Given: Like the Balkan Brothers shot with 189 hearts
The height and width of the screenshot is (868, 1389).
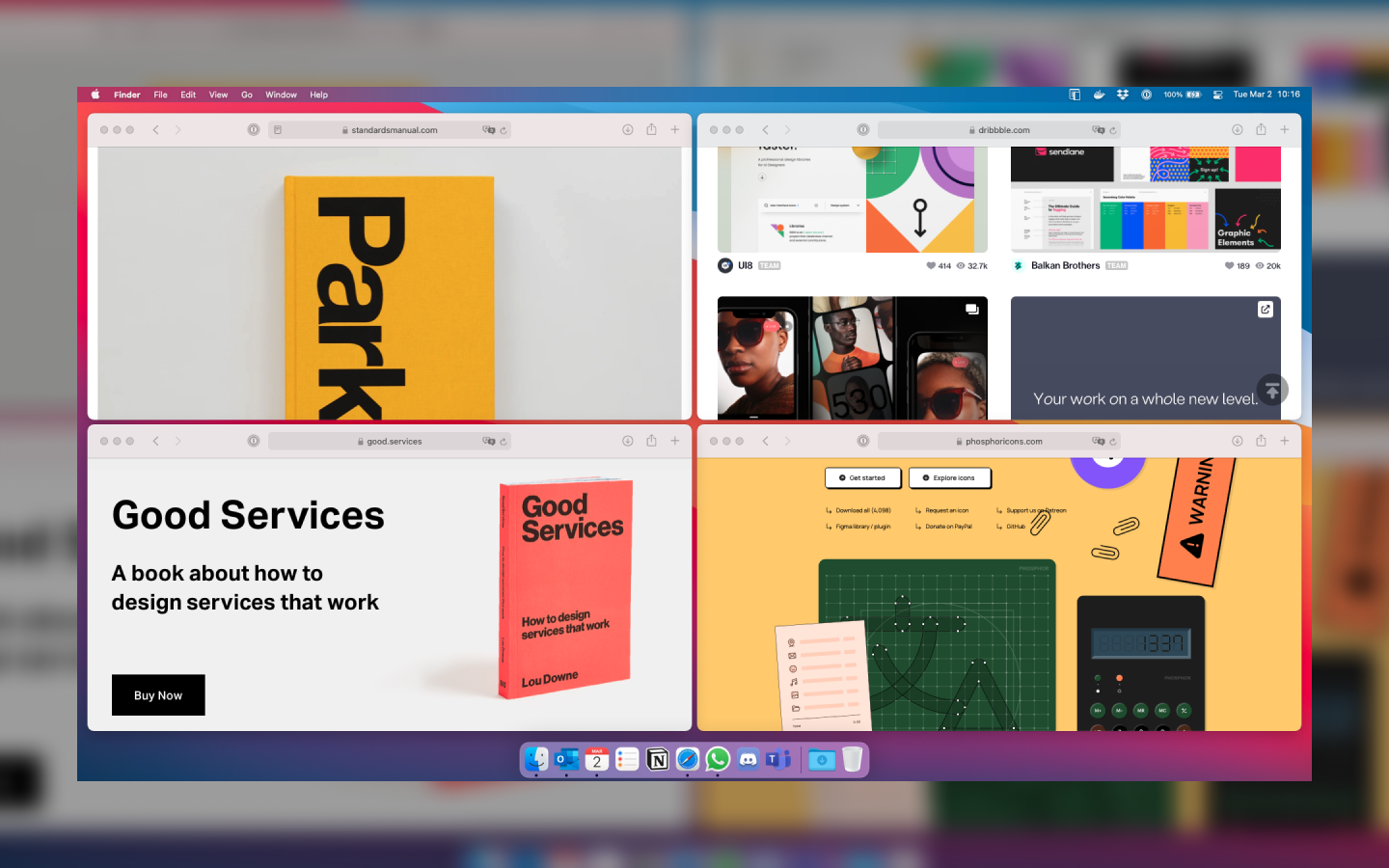Looking at the screenshot, I should pyautogui.click(x=1229, y=266).
